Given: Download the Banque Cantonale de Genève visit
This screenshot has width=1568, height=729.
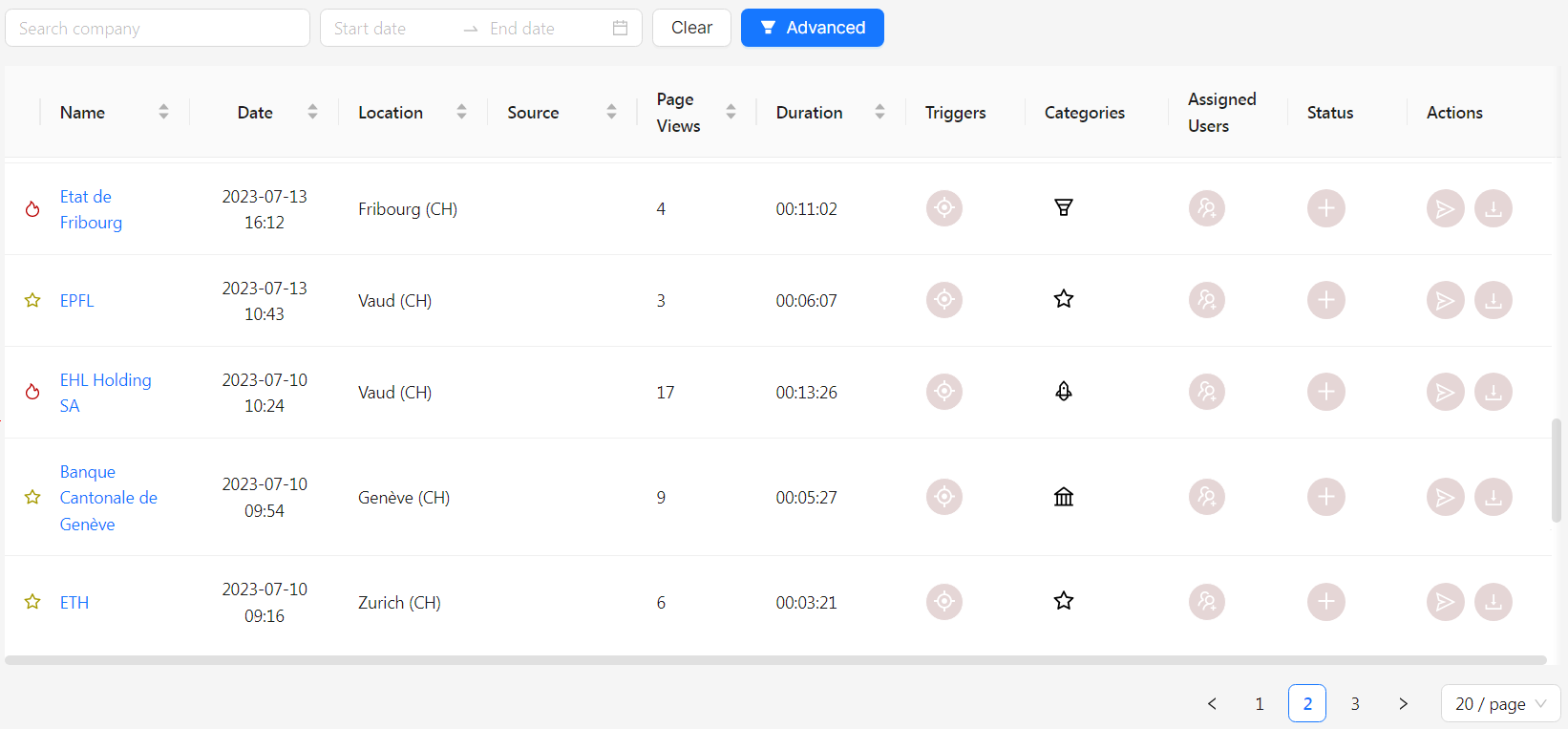Looking at the screenshot, I should (x=1494, y=497).
